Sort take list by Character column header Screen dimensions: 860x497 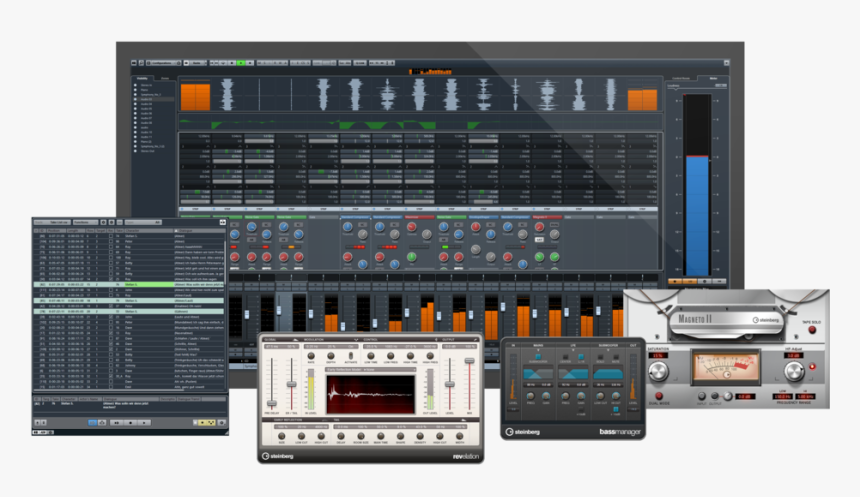tap(149, 231)
